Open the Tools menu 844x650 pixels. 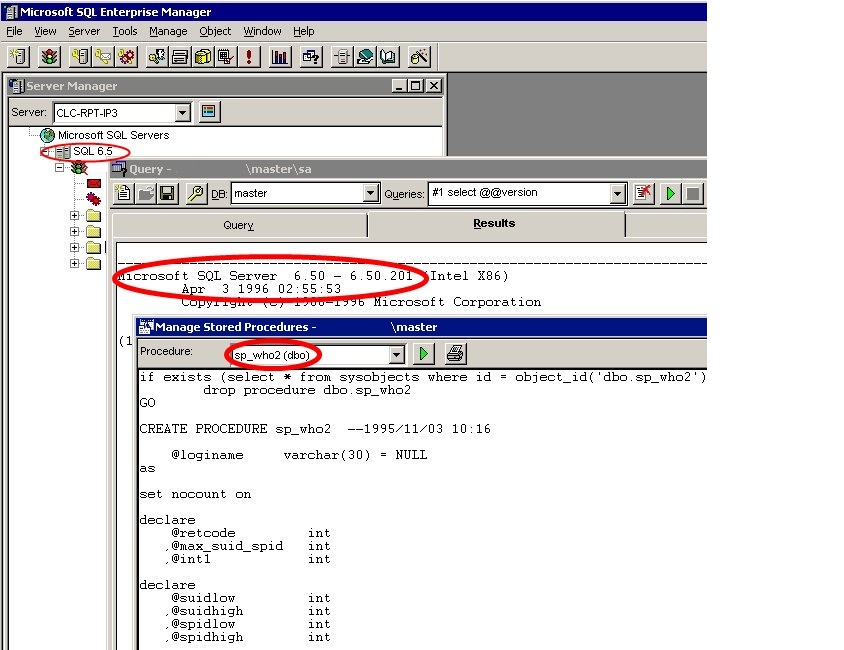[125, 31]
